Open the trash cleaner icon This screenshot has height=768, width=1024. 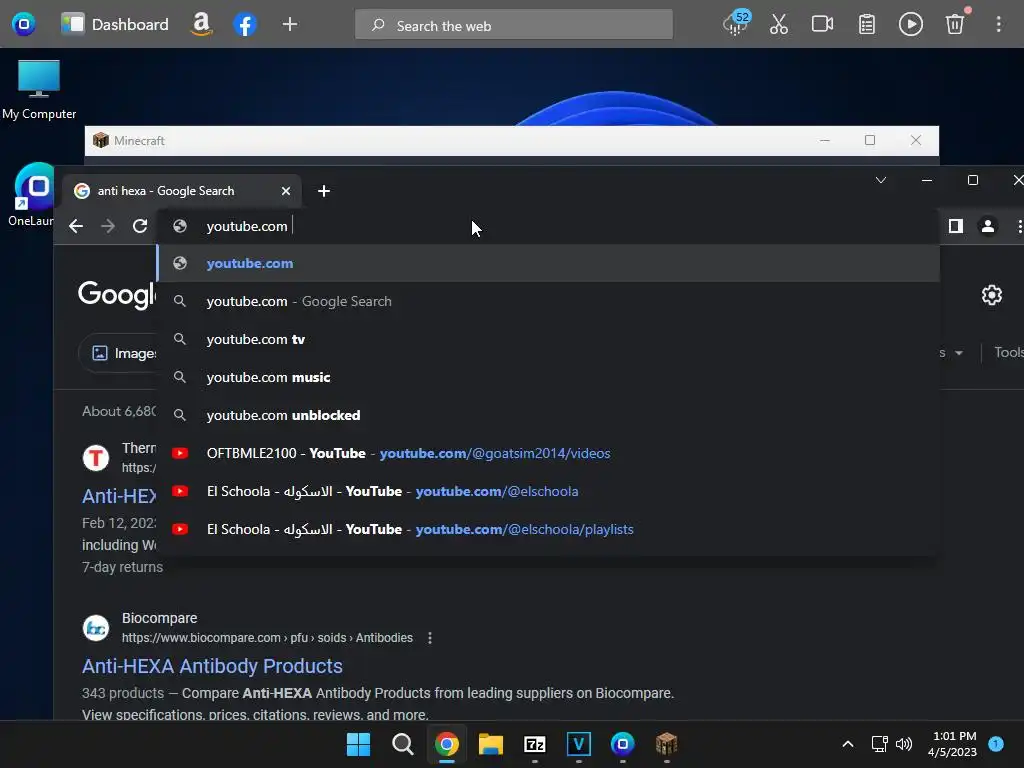click(955, 24)
